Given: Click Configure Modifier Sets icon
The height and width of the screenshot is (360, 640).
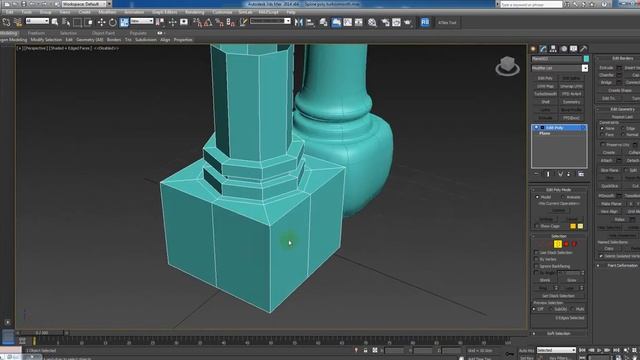Looking at the screenshot, I should 580,174.
